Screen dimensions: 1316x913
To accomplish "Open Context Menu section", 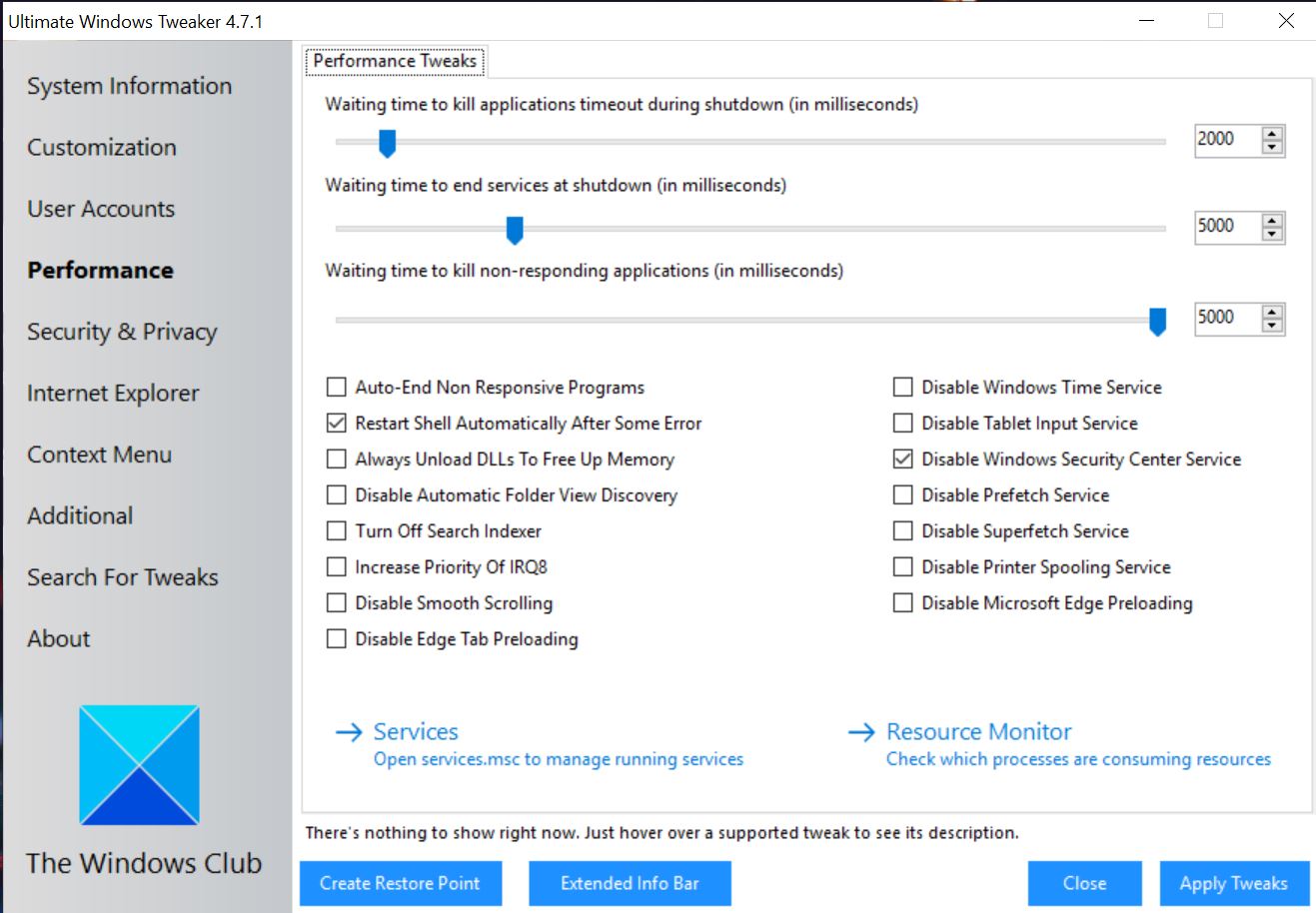I will (99, 456).
